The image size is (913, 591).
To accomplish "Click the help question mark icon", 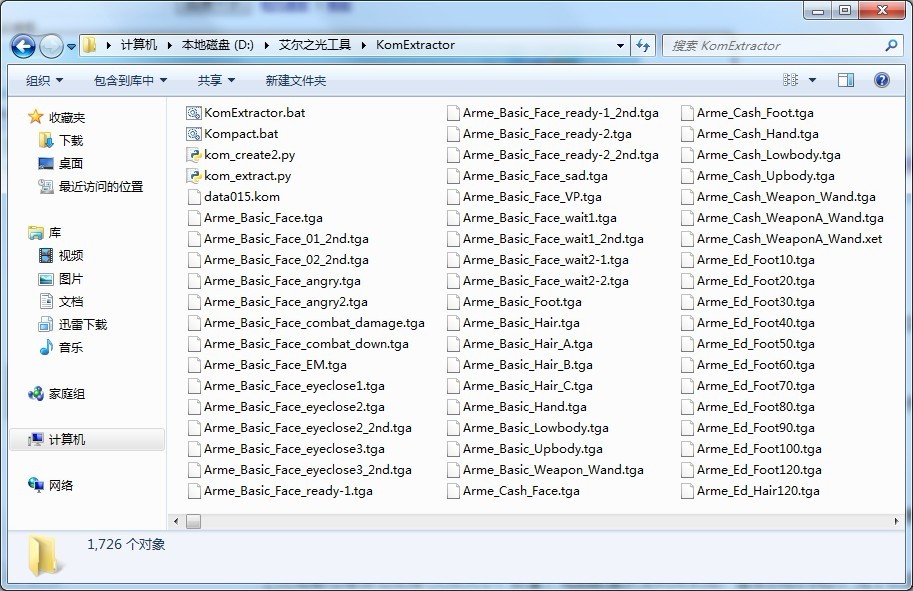I will click(x=882, y=80).
